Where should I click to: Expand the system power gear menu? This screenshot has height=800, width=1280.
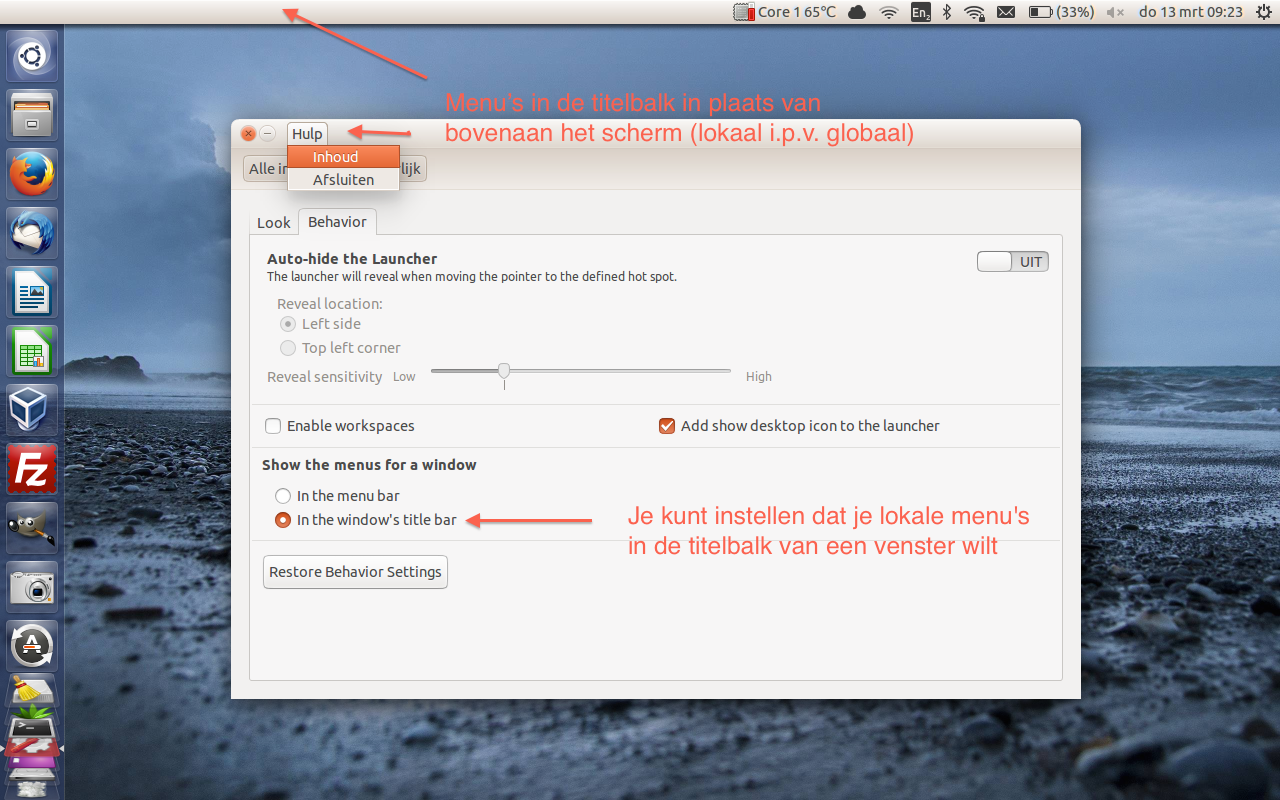1263,12
